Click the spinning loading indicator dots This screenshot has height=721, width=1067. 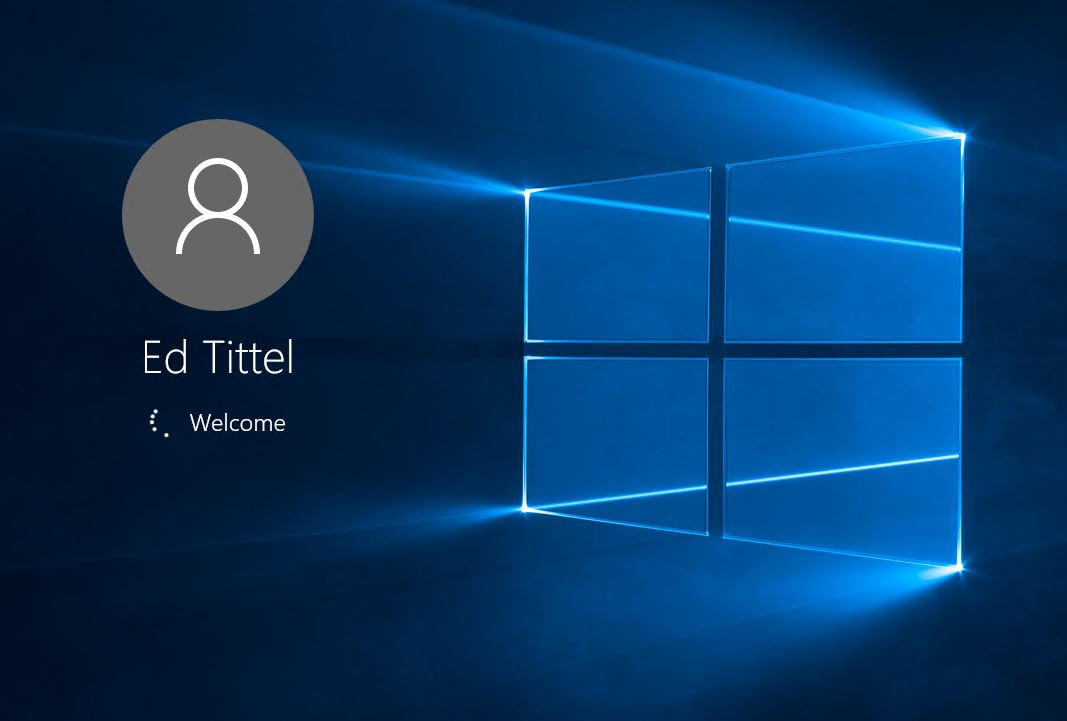click(159, 423)
